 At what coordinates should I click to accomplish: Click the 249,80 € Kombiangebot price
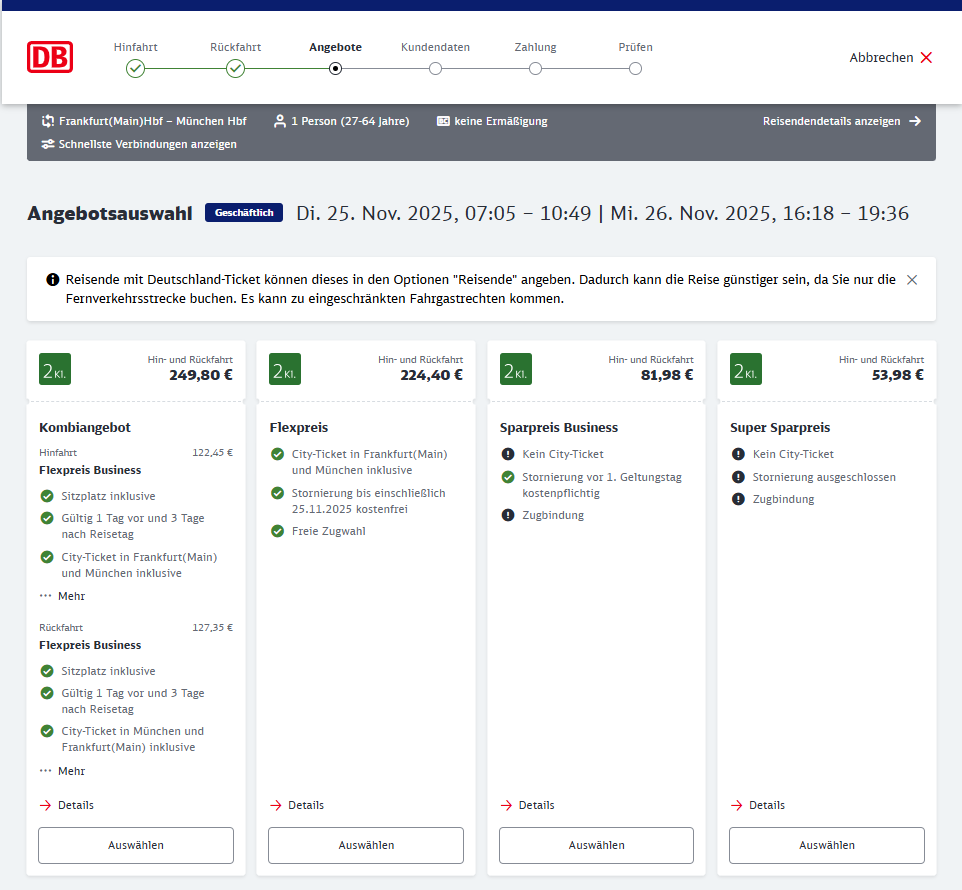tap(201, 375)
